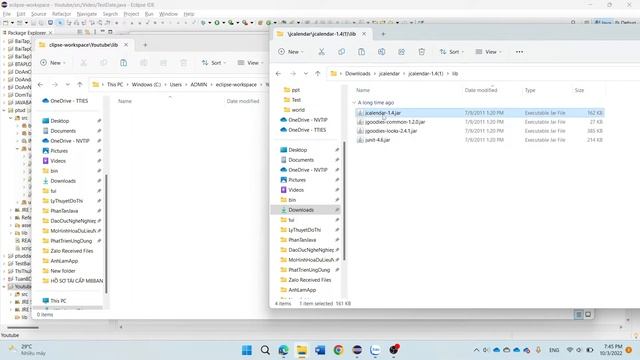Click Rename icon in jcalendar lib window

pos(381,52)
